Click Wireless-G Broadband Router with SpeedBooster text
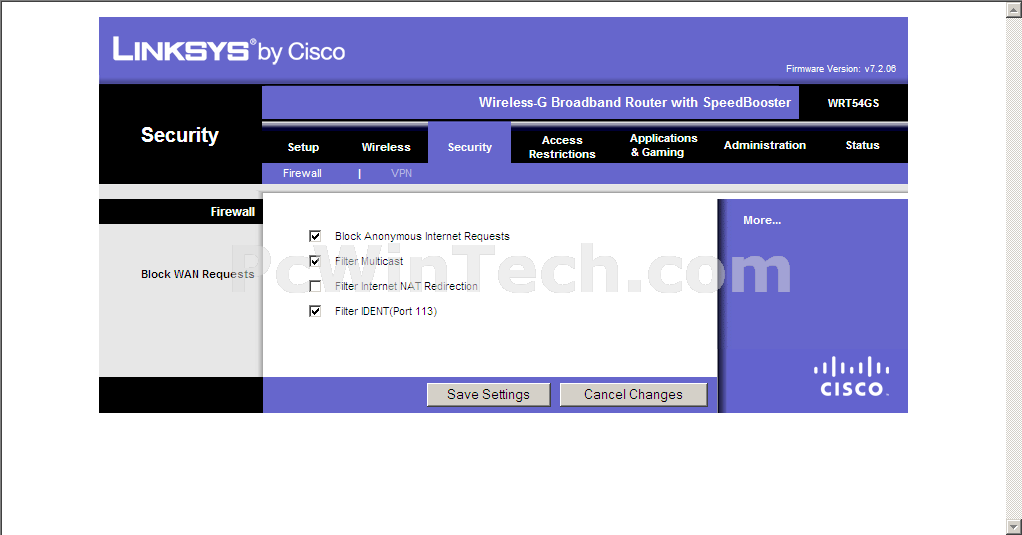Screen dimensions: 1022x535 point(635,102)
